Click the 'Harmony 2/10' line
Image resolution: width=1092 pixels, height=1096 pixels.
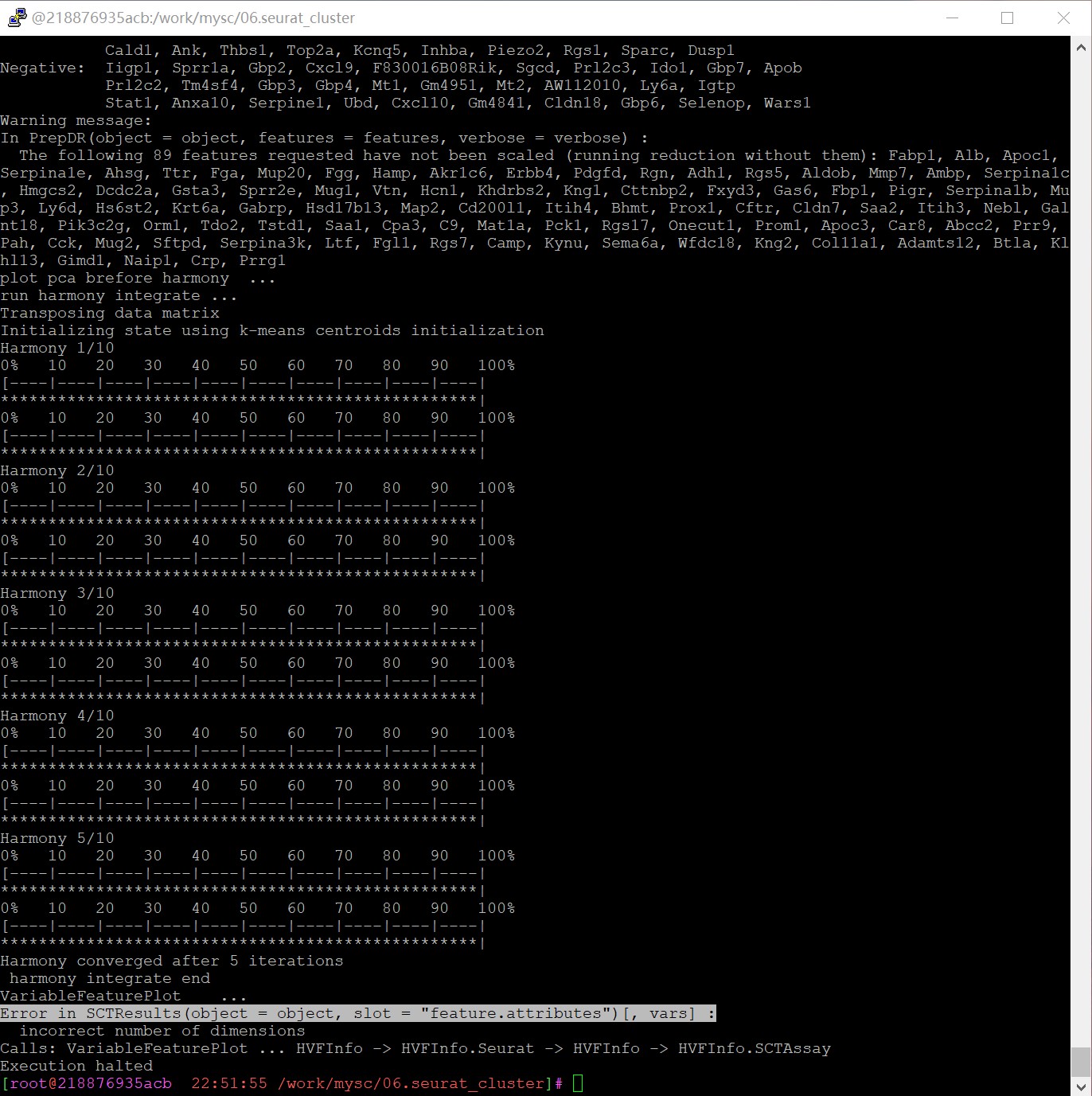[57, 471]
